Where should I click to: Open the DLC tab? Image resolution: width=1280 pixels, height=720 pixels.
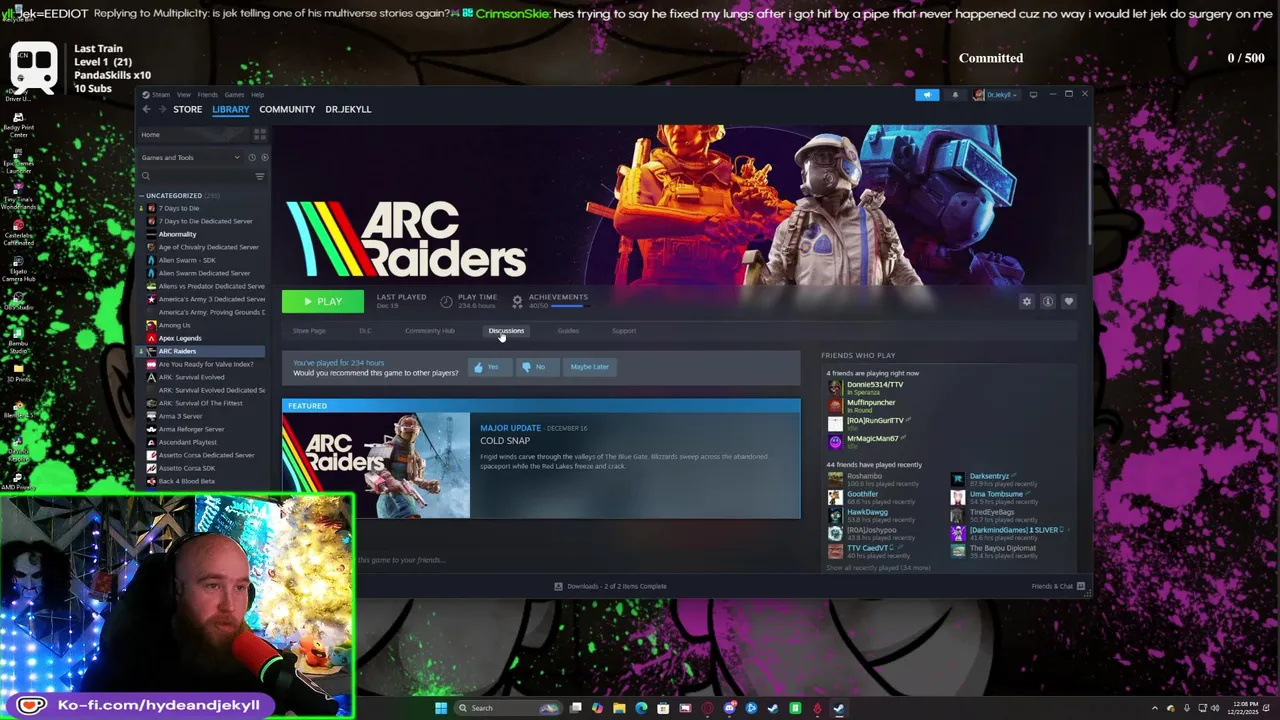[x=365, y=331]
